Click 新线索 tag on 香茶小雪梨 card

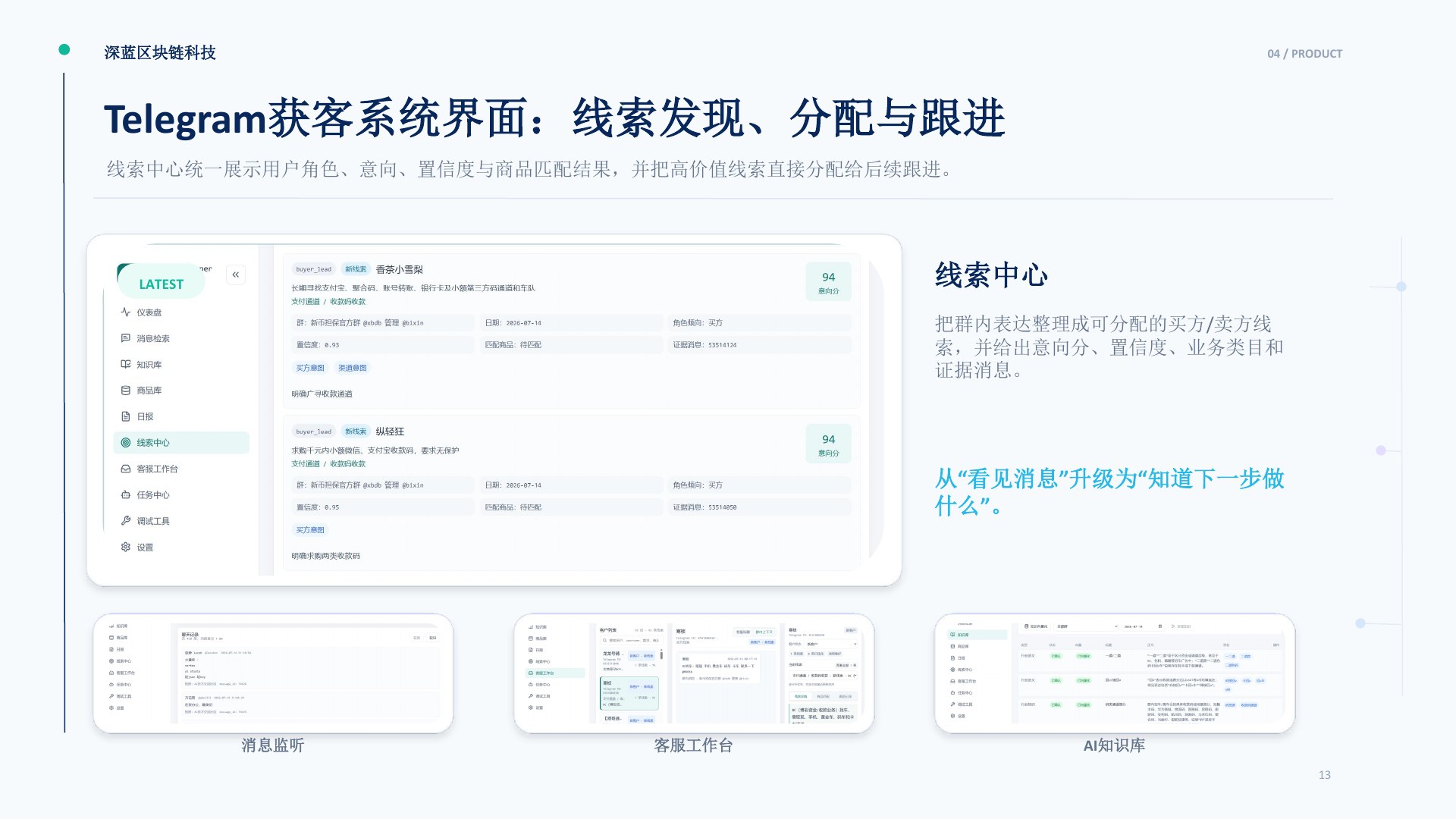coord(356,269)
